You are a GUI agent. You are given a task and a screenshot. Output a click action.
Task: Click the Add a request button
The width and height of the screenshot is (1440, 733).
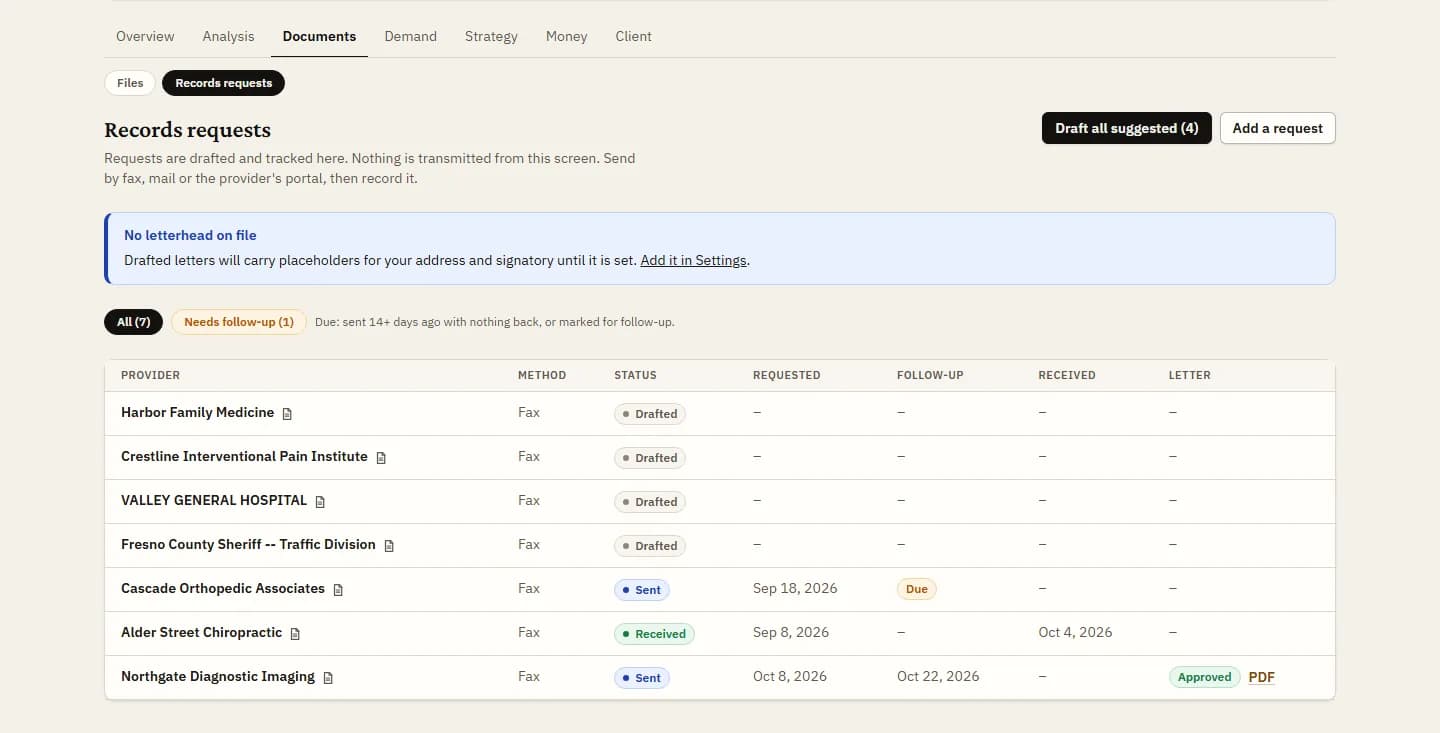point(1277,128)
